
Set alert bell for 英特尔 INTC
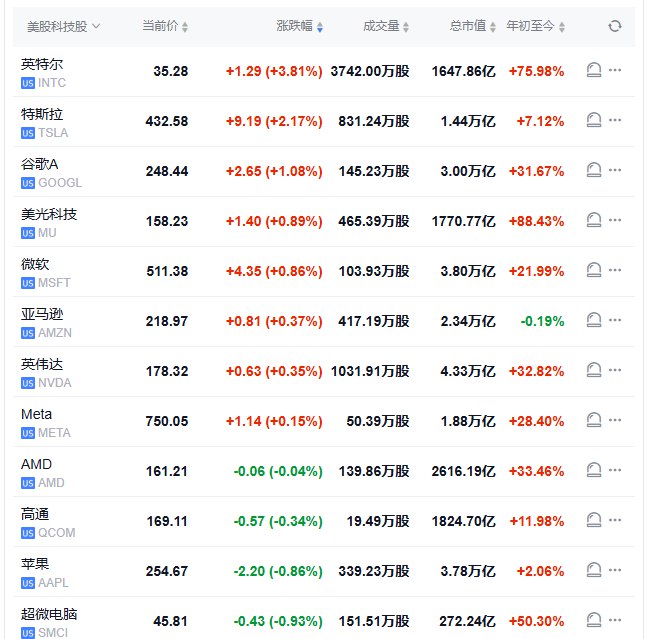[x=594, y=70]
